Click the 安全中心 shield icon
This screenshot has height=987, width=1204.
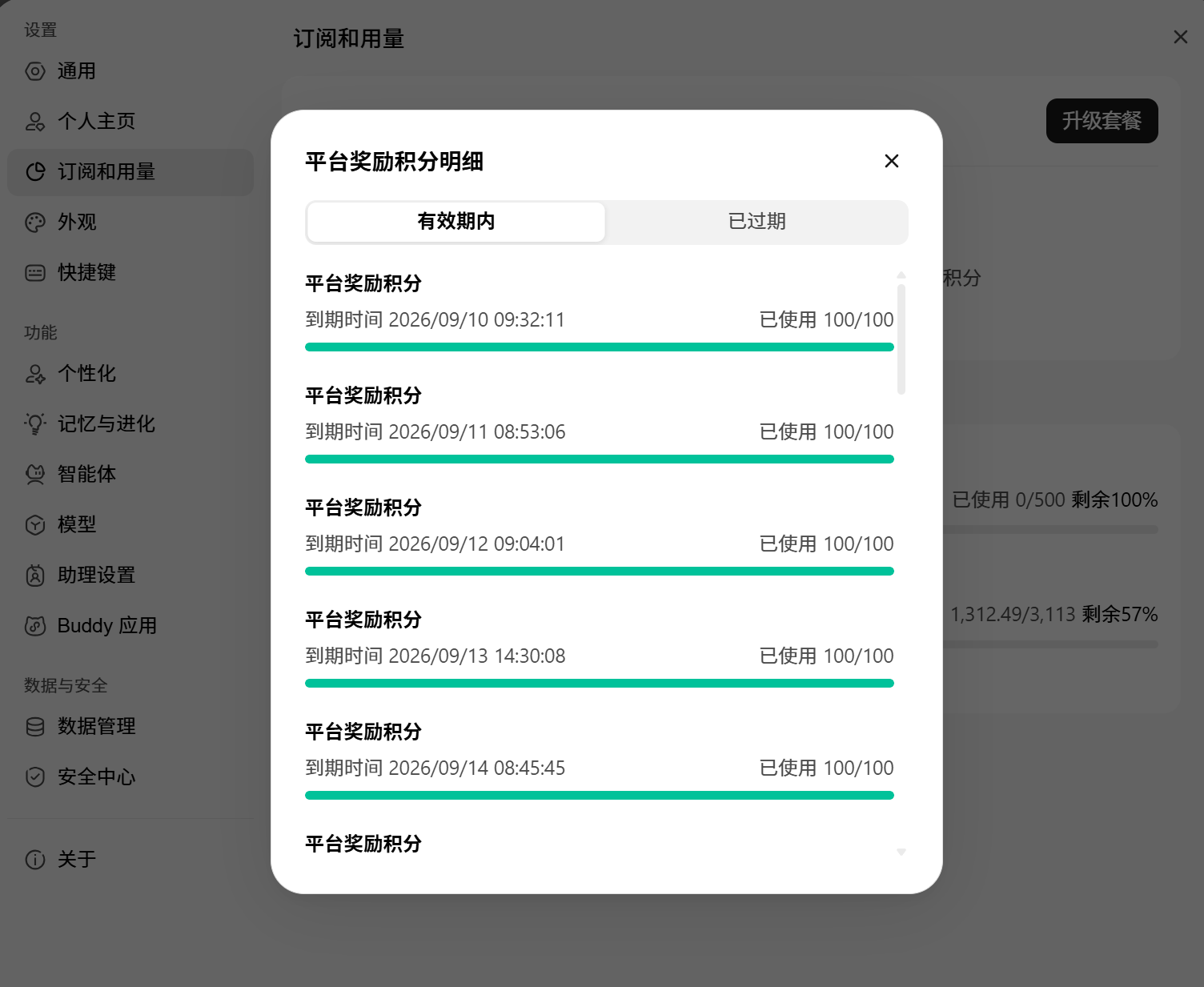35,777
